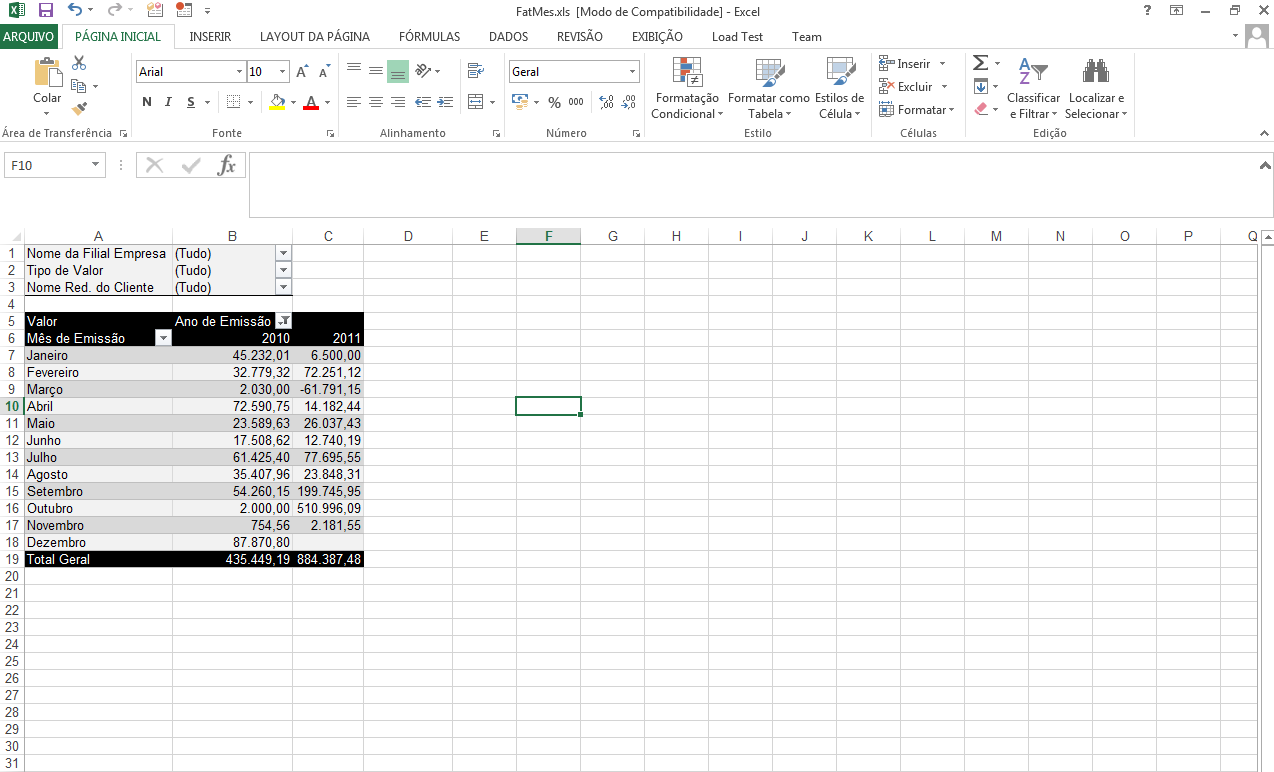Select the Format Painter brush icon
This screenshot has height=772, width=1274.
click(80, 109)
